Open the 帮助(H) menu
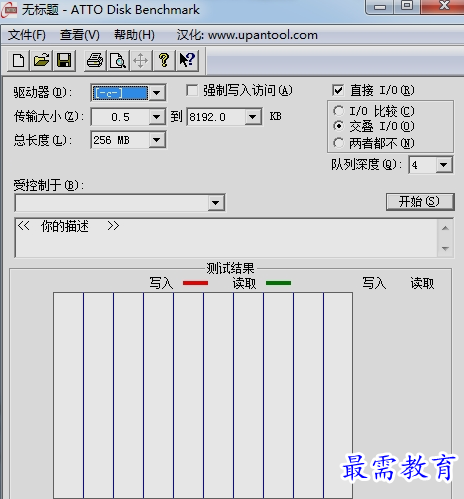Screen dimensions: 464x499 click(x=134, y=35)
